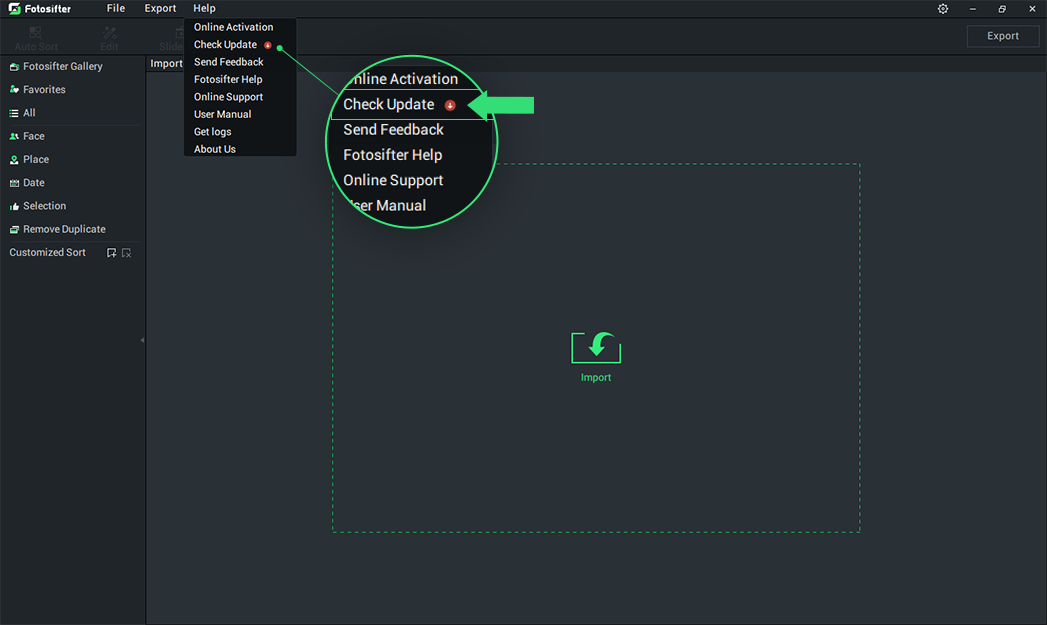Screen dimensions: 1047x625
Task: Switch to the Import tab
Action: (x=166, y=63)
